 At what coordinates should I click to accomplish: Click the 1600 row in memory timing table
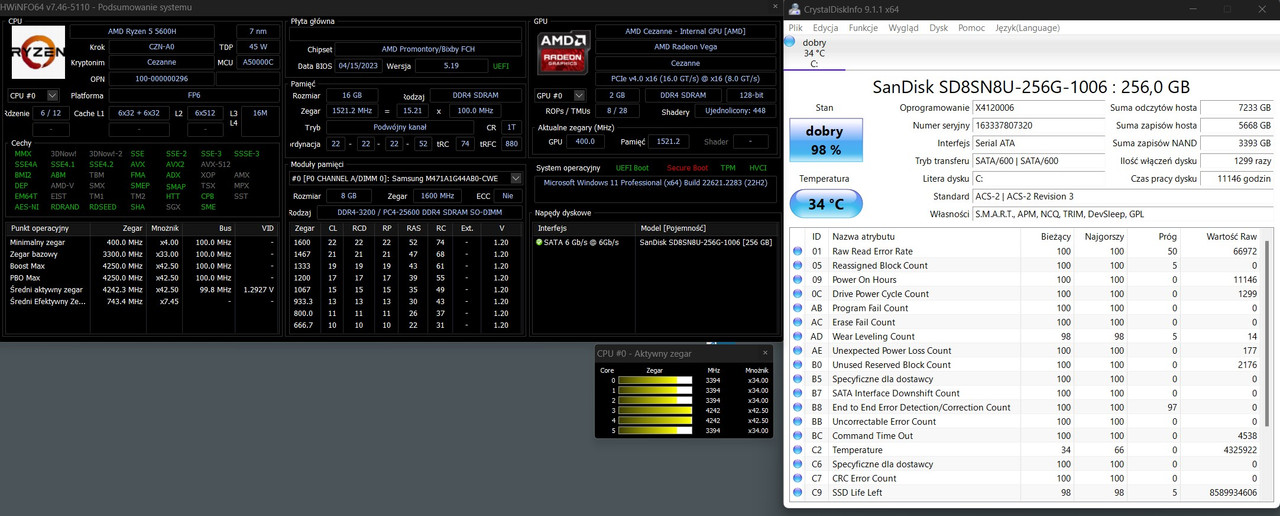point(405,242)
